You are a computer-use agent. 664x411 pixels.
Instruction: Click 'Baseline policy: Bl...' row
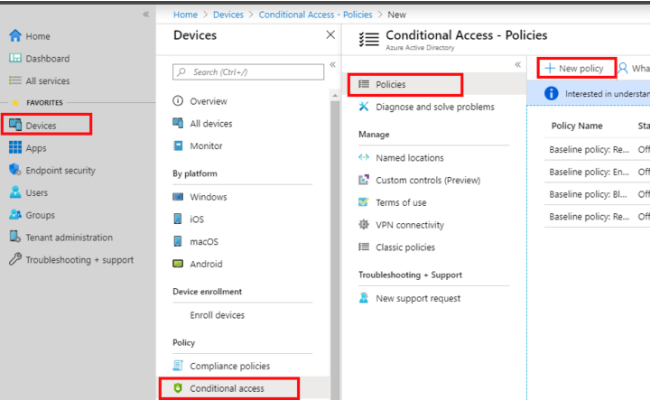597,194
